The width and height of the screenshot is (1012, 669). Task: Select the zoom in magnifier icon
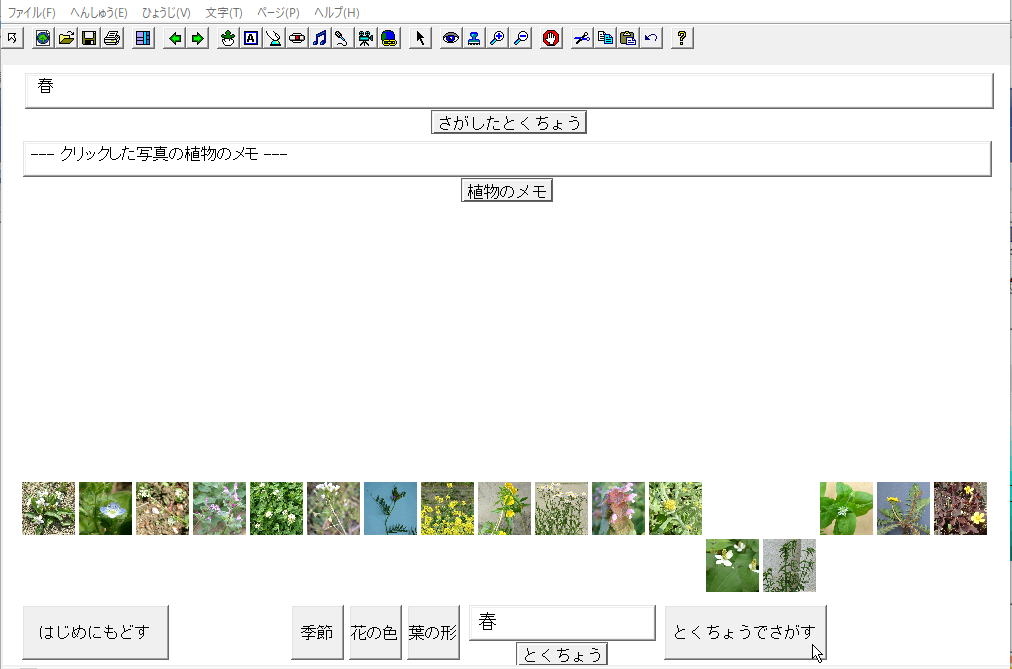497,38
